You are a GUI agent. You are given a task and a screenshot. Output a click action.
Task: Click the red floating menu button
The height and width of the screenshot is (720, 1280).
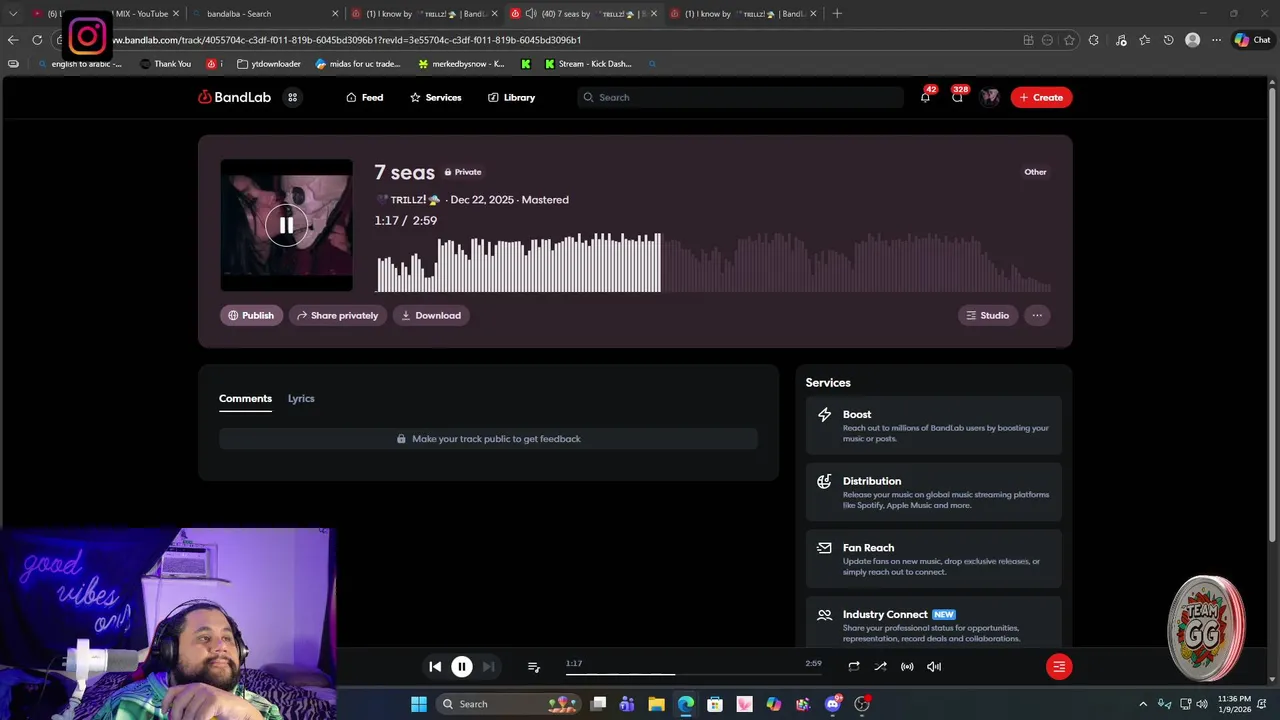[x=1059, y=667]
